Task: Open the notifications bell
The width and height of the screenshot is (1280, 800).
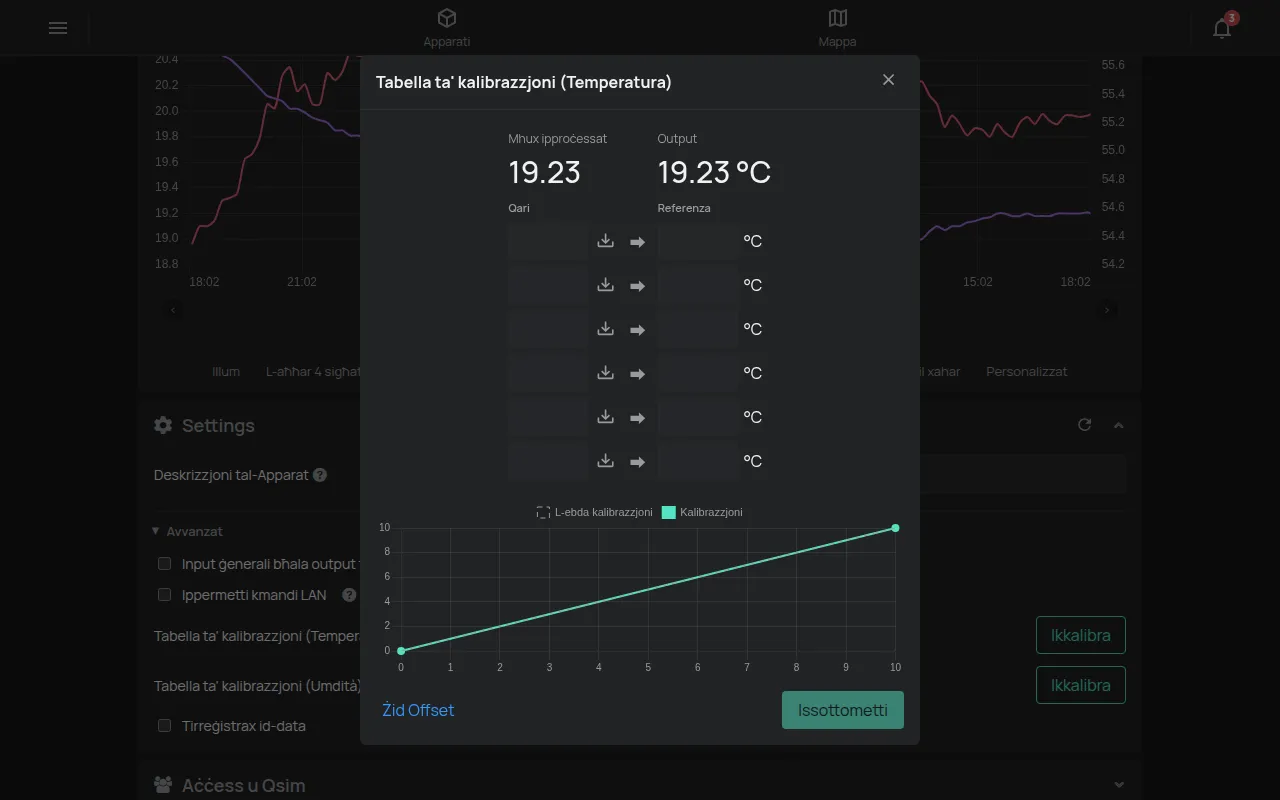Action: [1222, 28]
